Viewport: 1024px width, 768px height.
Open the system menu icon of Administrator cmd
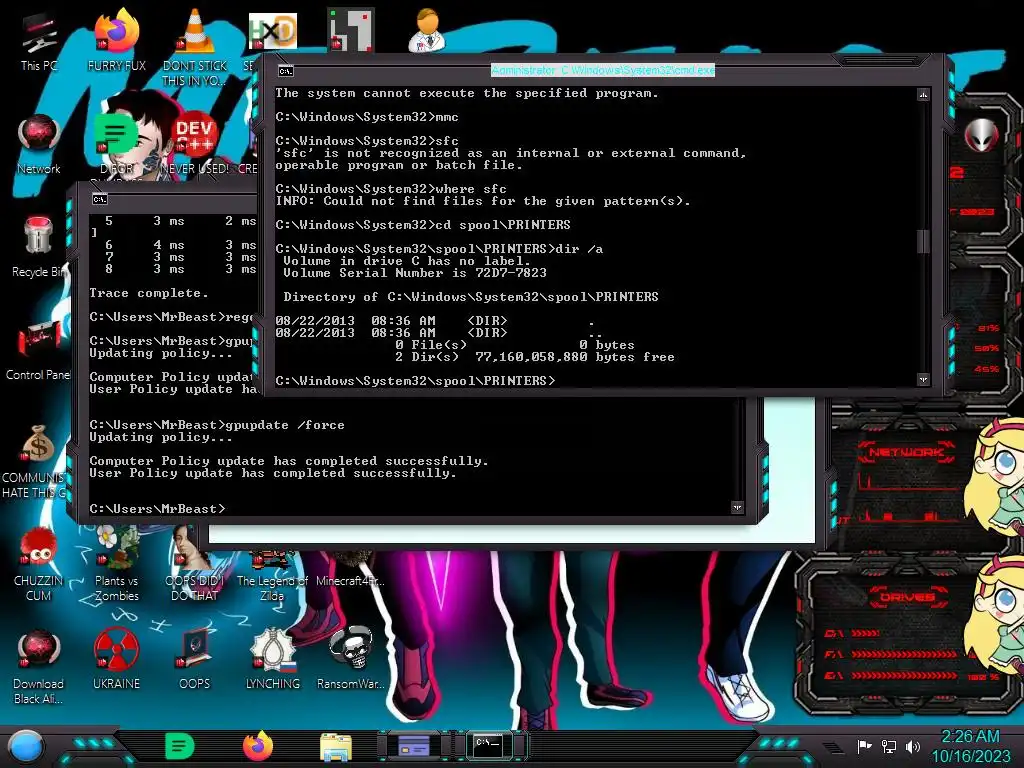click(x=285, y=71)
